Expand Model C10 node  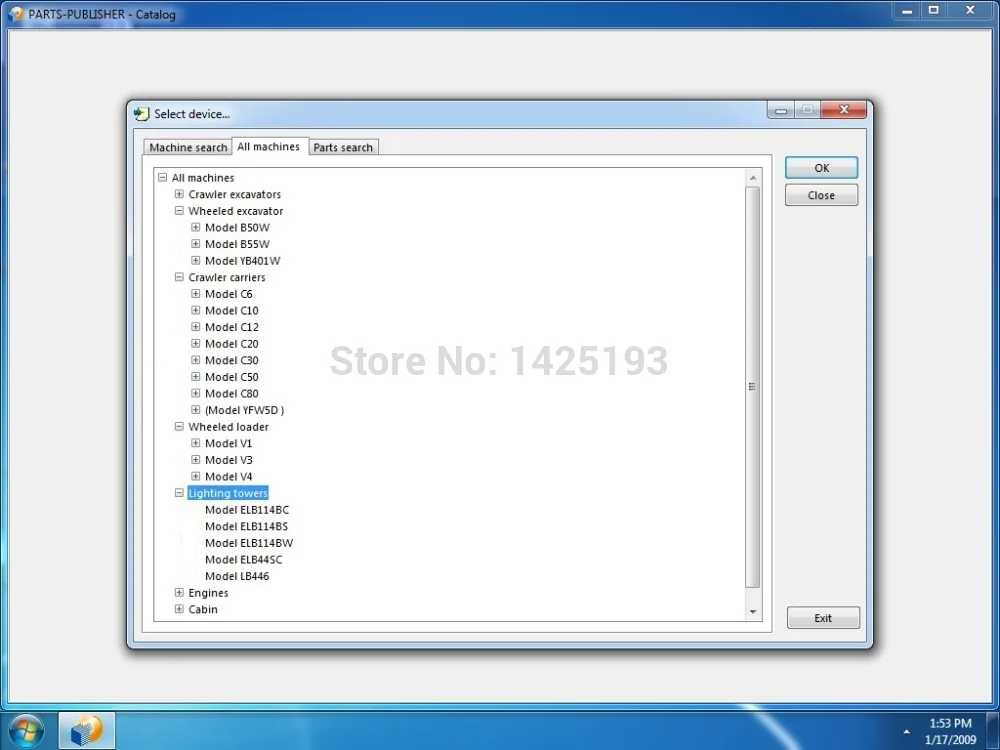tap(196, 310)
